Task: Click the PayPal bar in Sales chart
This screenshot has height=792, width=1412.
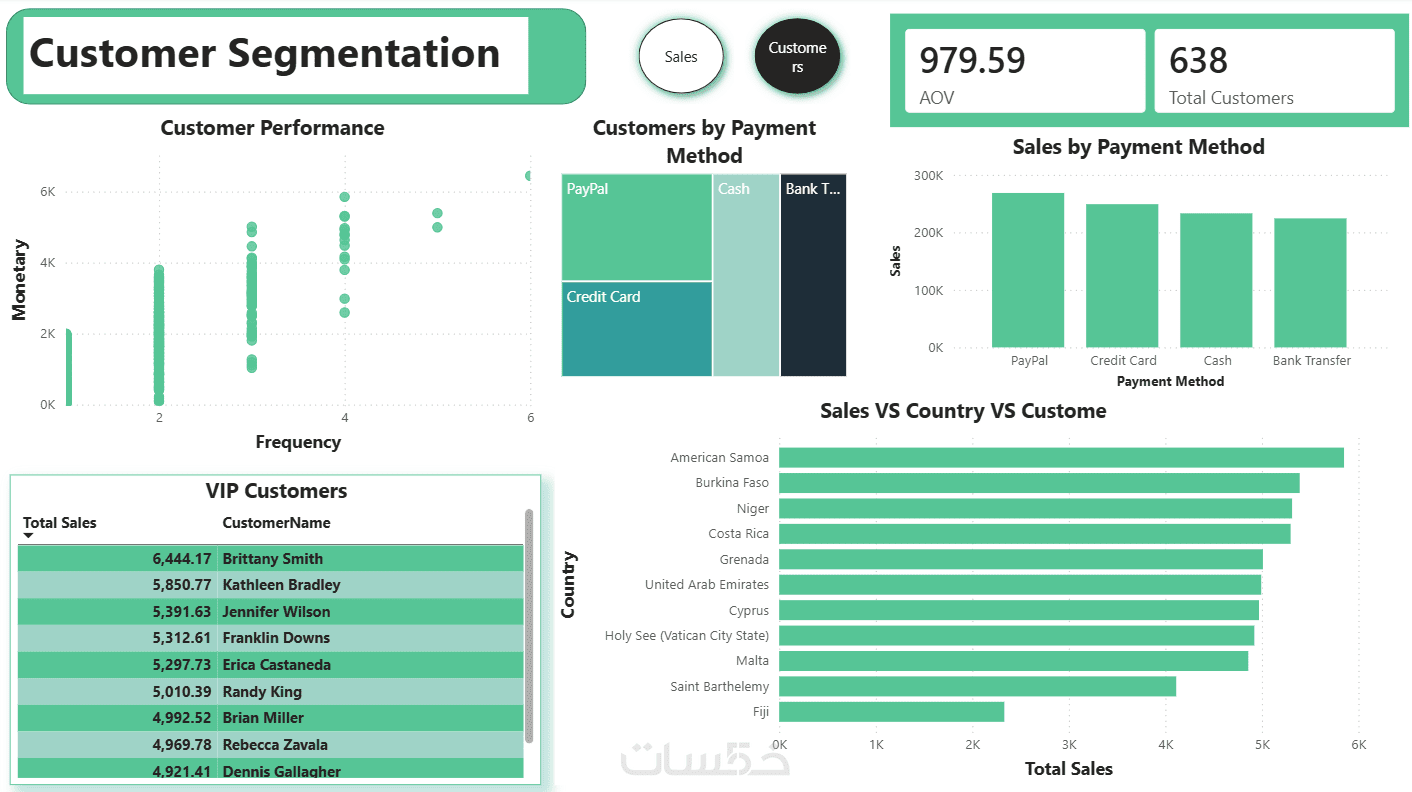Action: [x=1028, y=270]
